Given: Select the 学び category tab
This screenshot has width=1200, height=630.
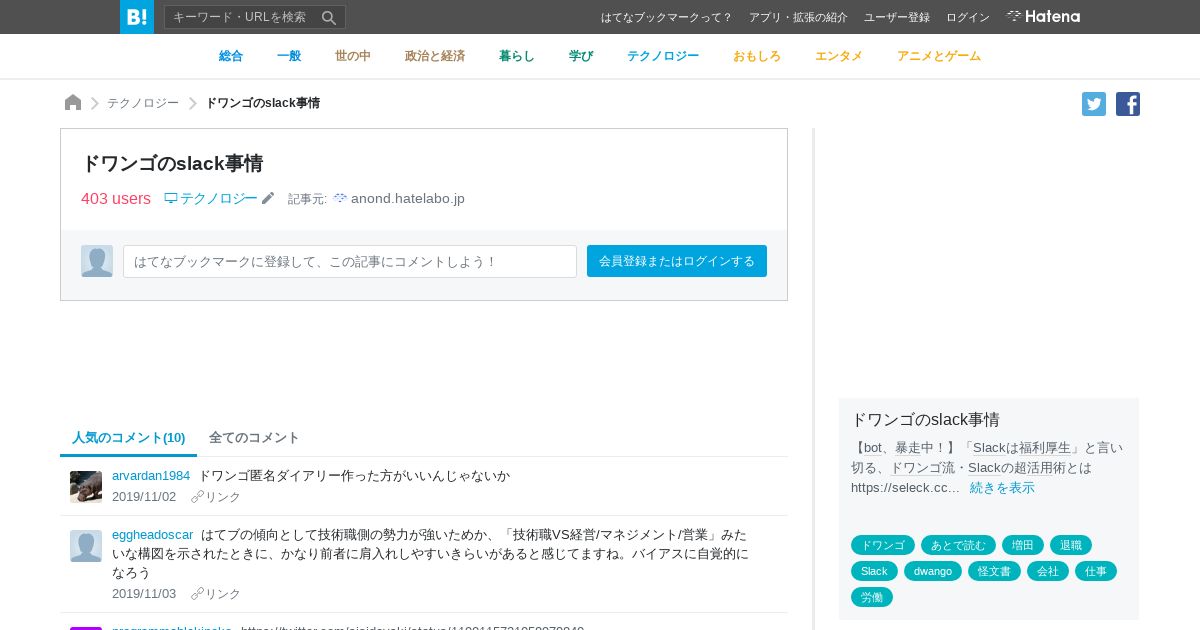Looking at the screenshot, I should (581, 56).
